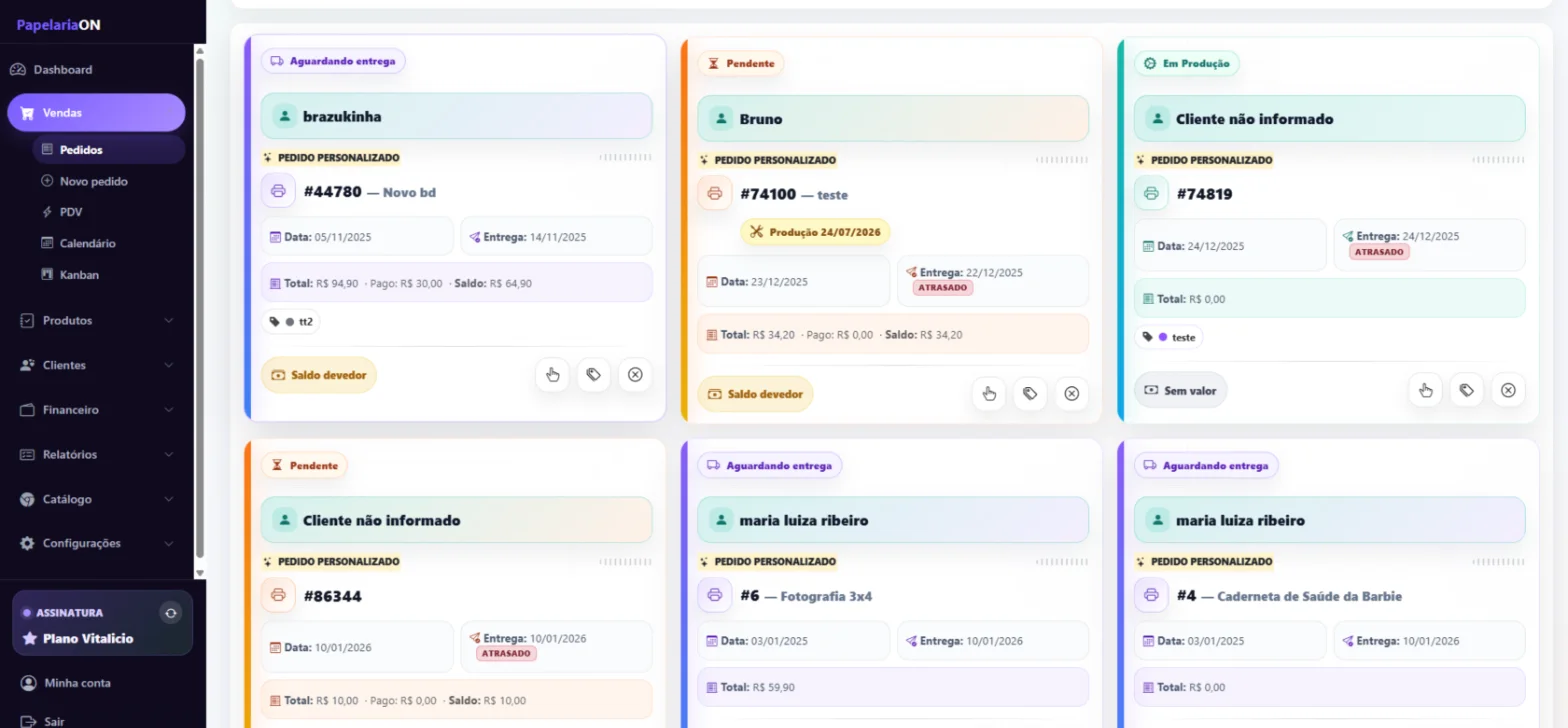Open Novo pedido in the sidebar
The height and width of the screenshot is (728, 1568).
pos(108,181)
